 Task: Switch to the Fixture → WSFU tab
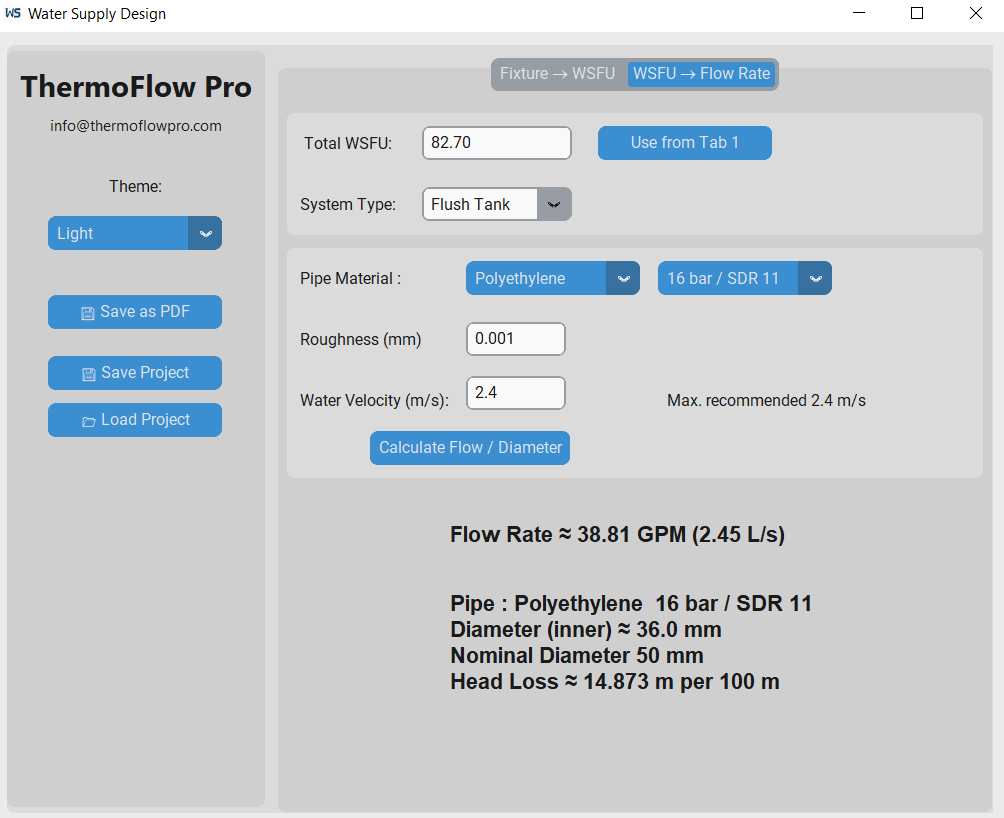point(557,74)
